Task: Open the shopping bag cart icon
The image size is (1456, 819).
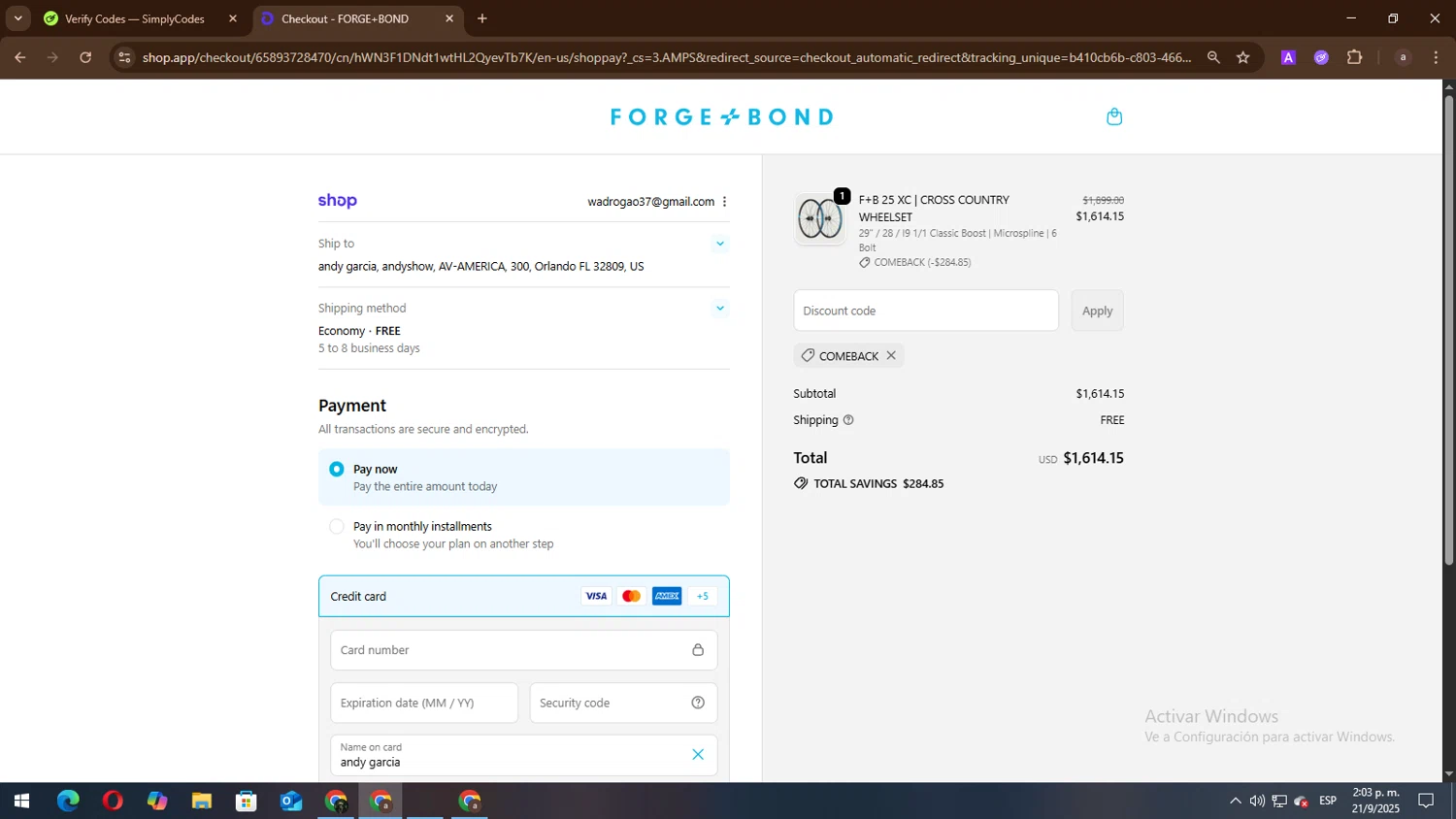Action: (1114, 116)
